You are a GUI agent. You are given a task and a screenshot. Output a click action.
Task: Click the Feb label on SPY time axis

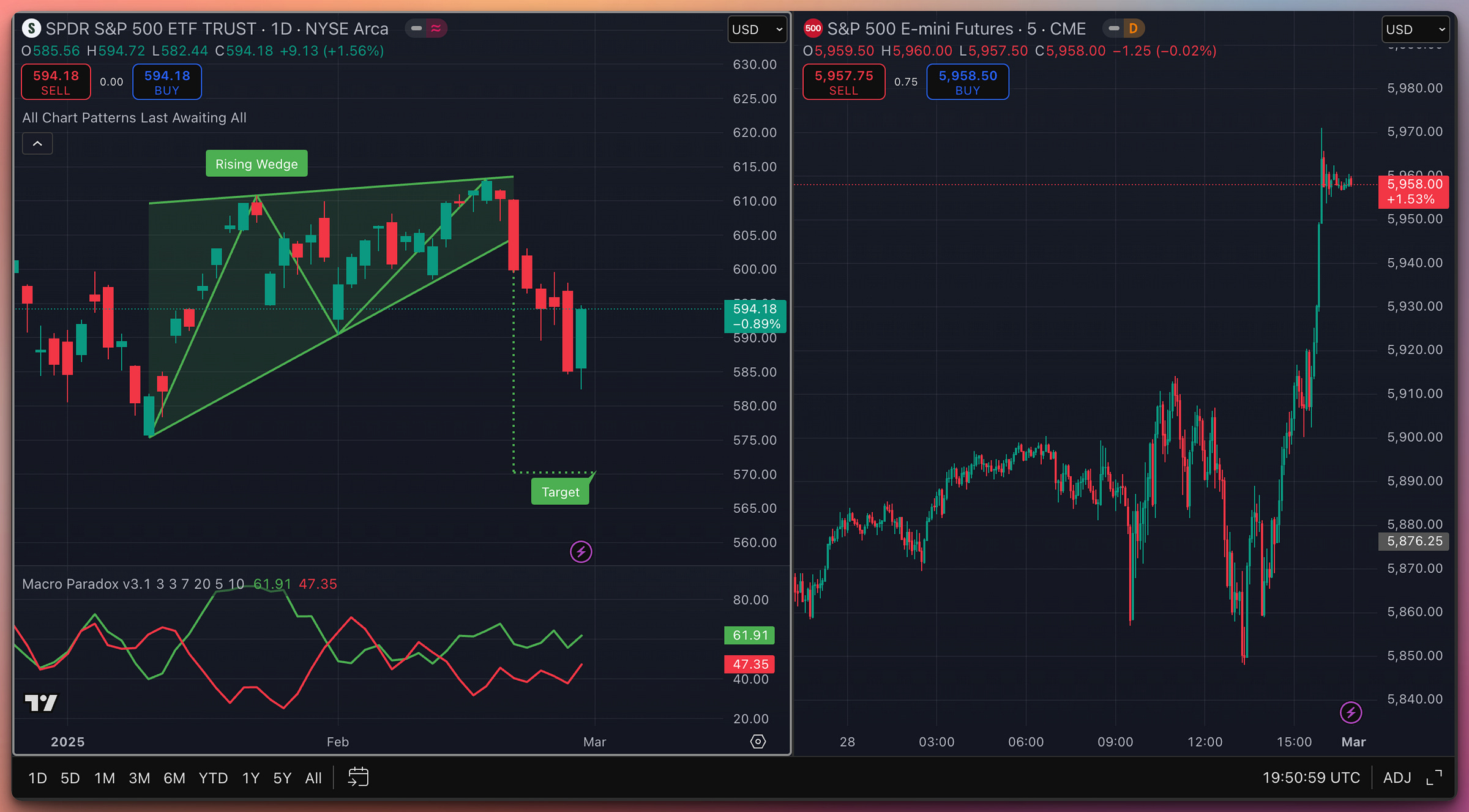pyautogui.click(x=337, y=742)
